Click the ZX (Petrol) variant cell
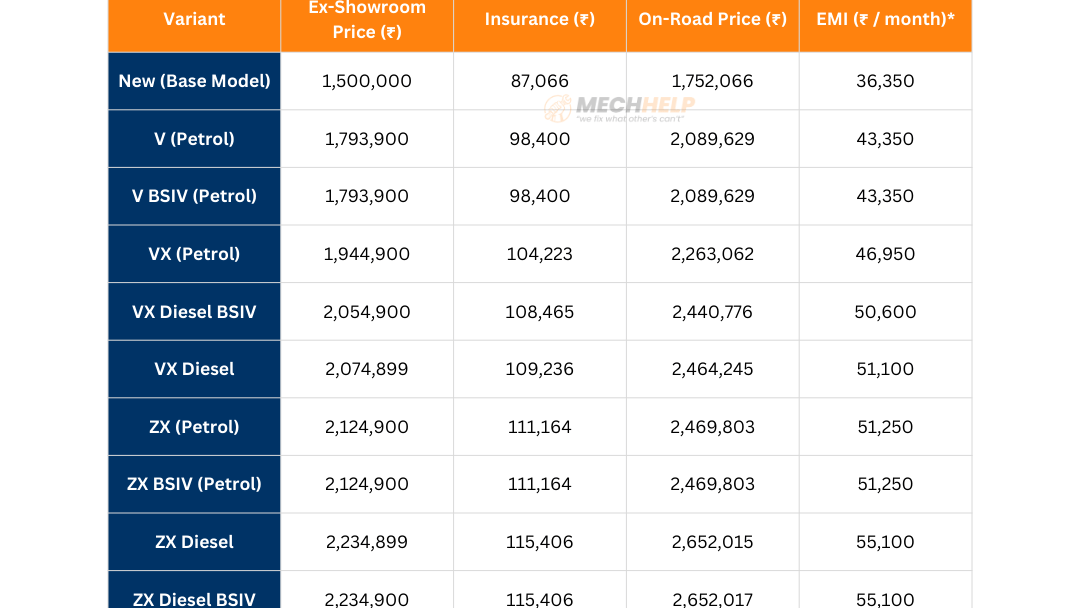The height and width of the screenshot is (608, 1080). [194, 427]
